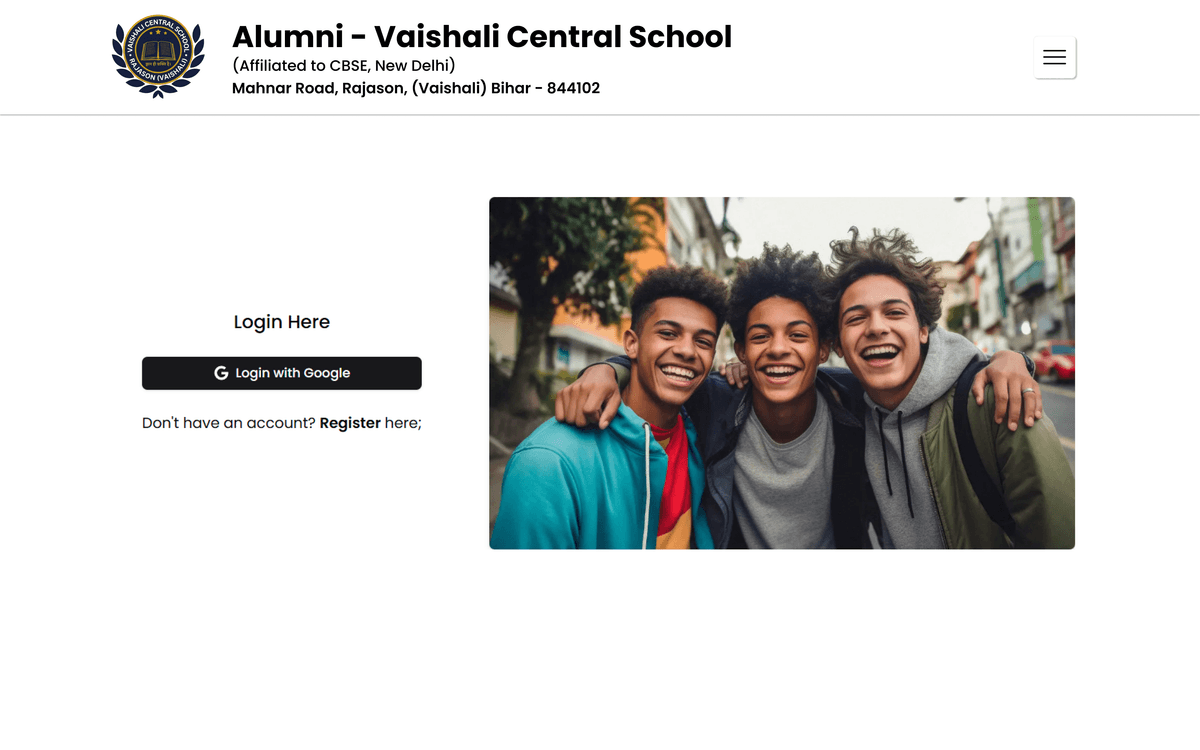The image size is (1200, 750).
Task: Click the word "here;" after Register
Action: click(403, 423)
